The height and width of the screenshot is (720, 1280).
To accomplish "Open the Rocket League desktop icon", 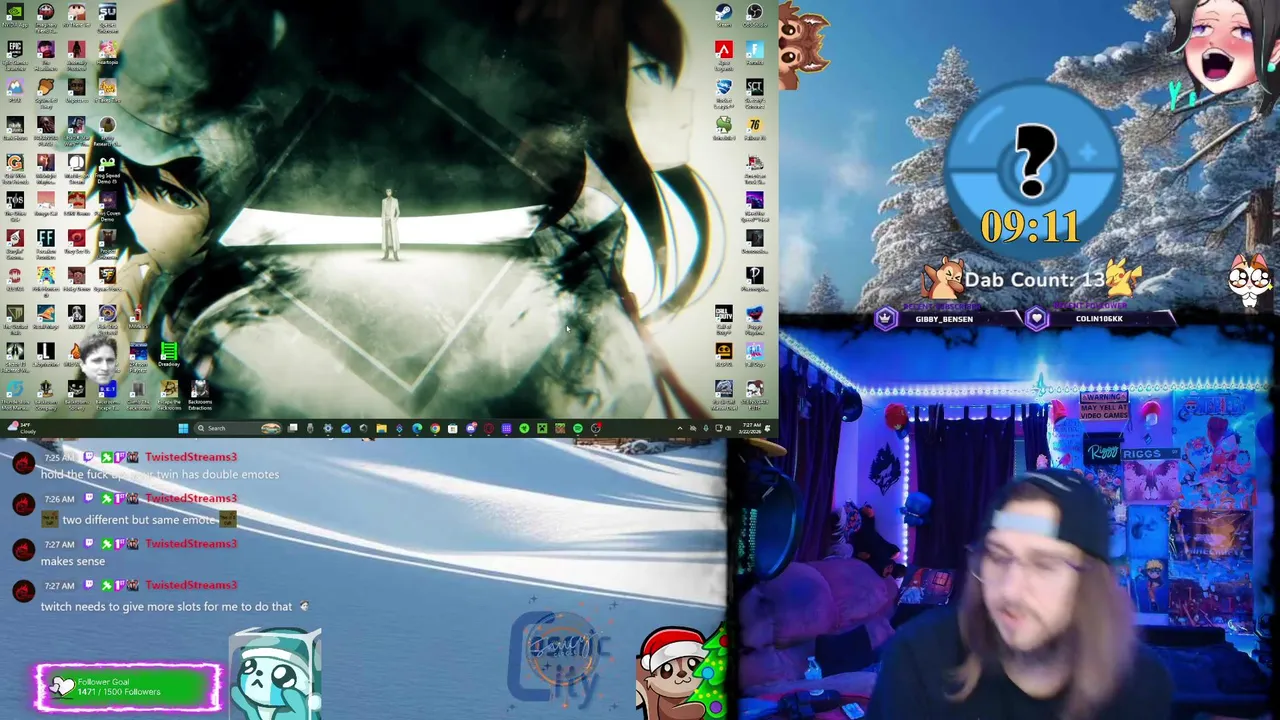I will [723, 92].
